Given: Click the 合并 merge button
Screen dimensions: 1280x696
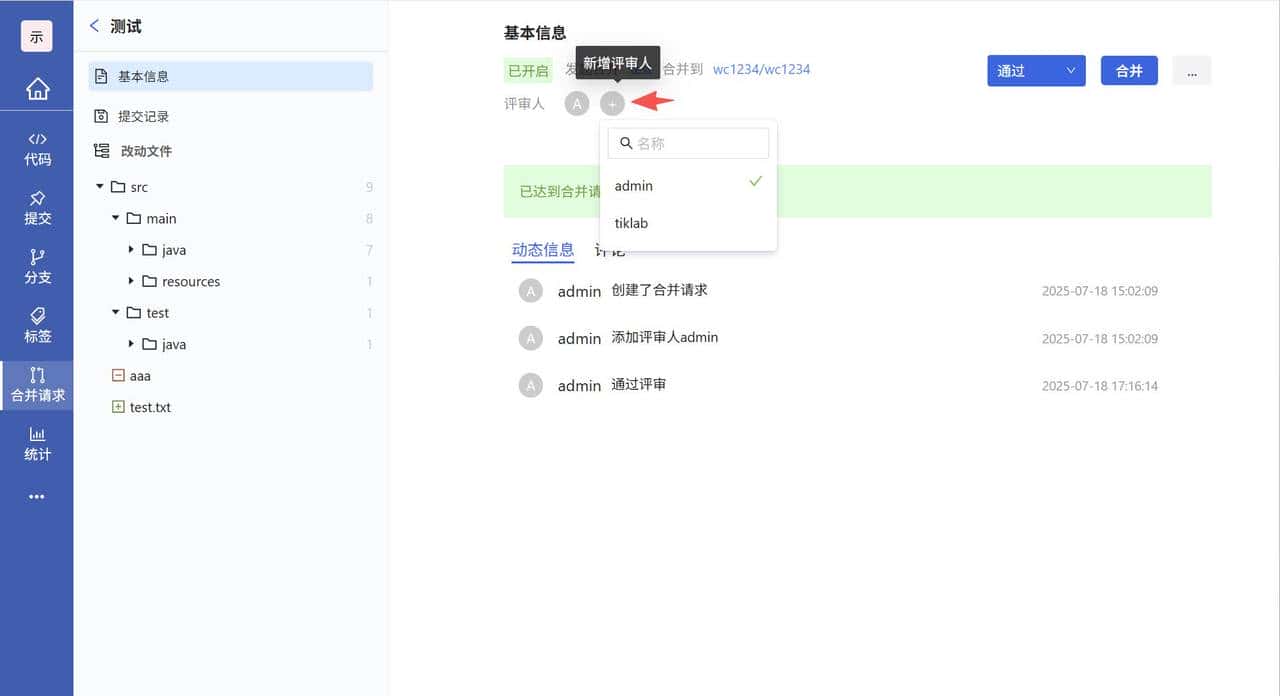Looking at the screenshot, I should tap(1129, 70).
